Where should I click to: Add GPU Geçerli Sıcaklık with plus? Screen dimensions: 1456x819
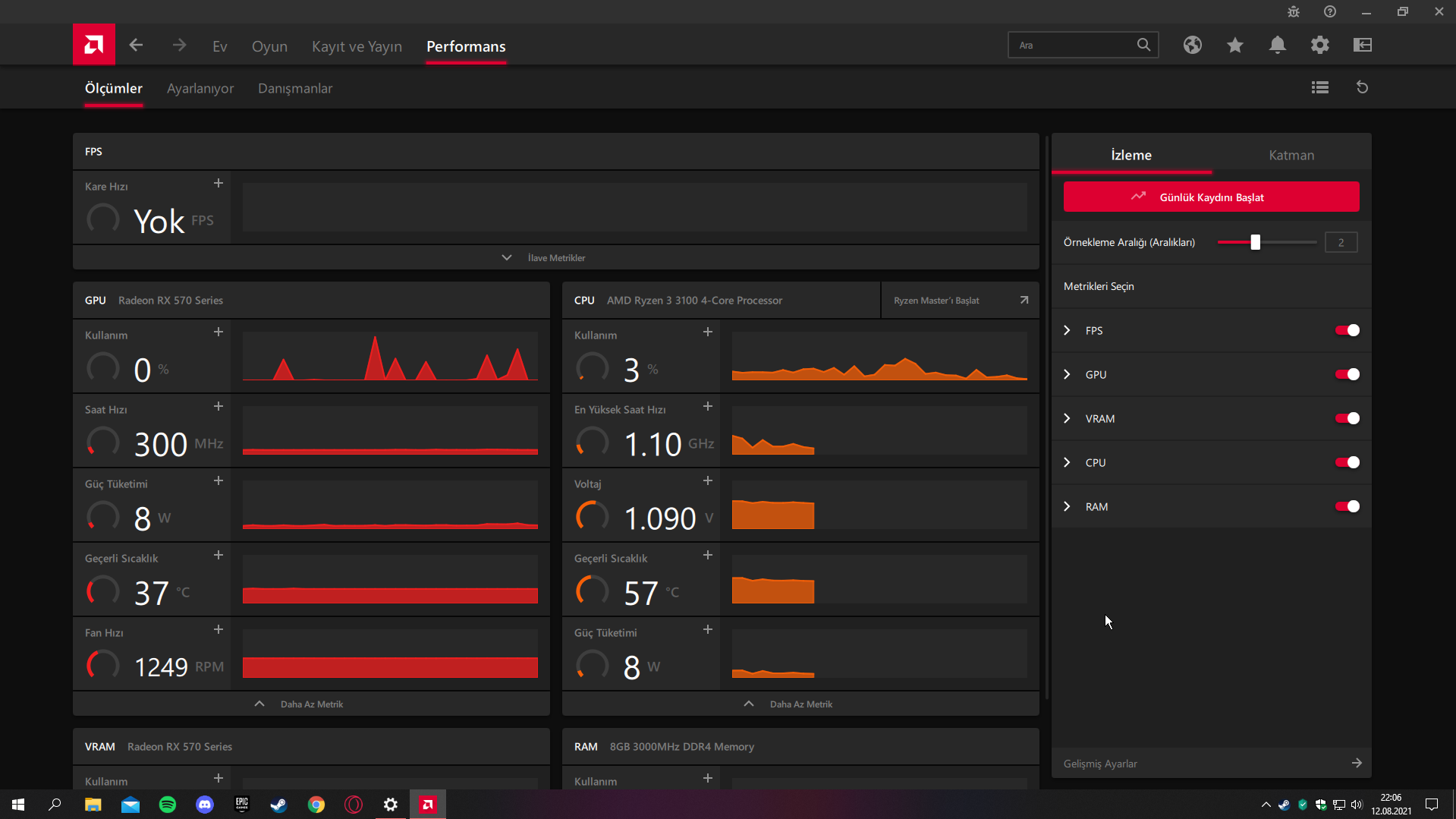[219, 556]
